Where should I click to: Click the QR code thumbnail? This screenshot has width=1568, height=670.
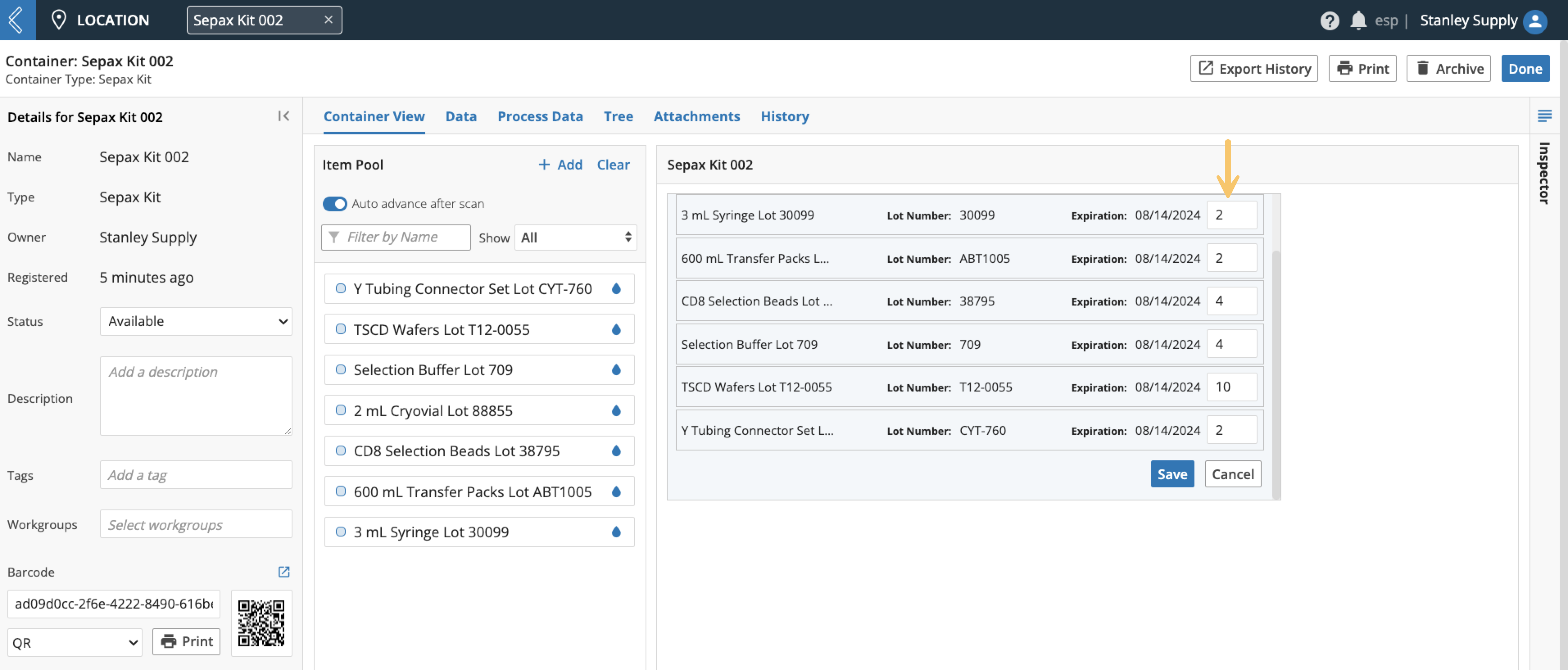coord(261,623)
